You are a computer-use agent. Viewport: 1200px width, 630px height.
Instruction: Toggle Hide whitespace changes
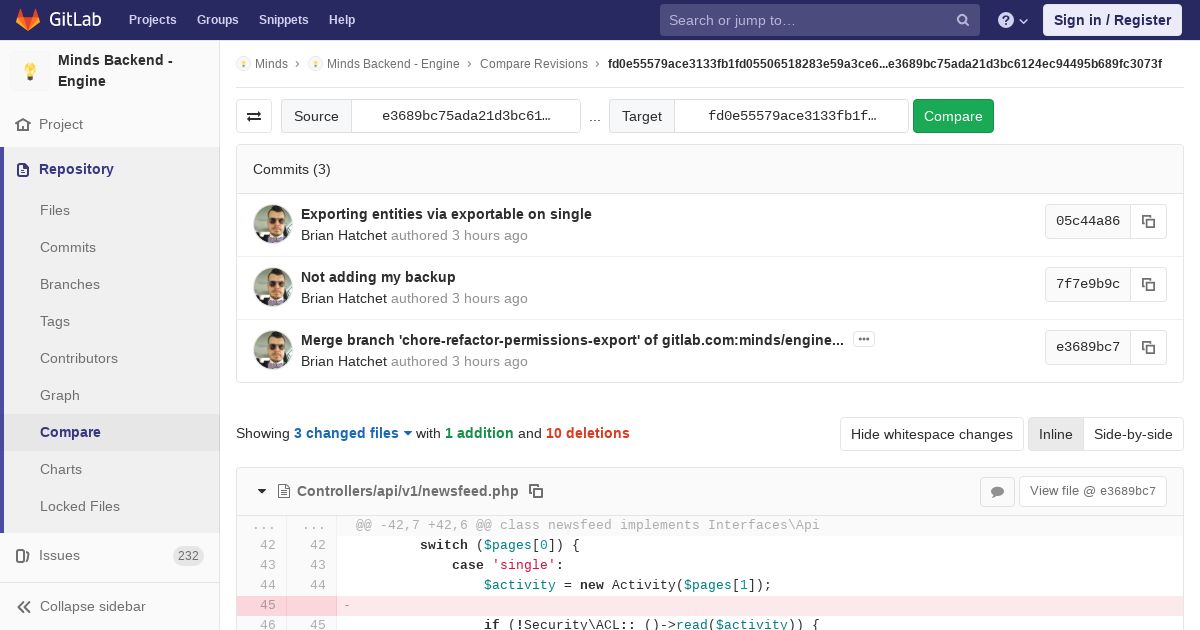pyautogui.click(x=931, y=434)
